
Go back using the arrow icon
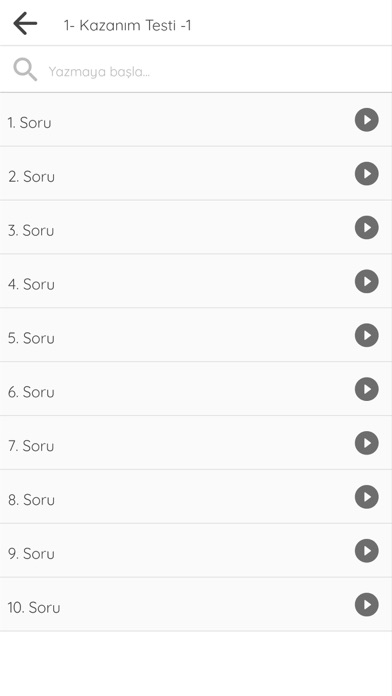click(x=25, y=24)
